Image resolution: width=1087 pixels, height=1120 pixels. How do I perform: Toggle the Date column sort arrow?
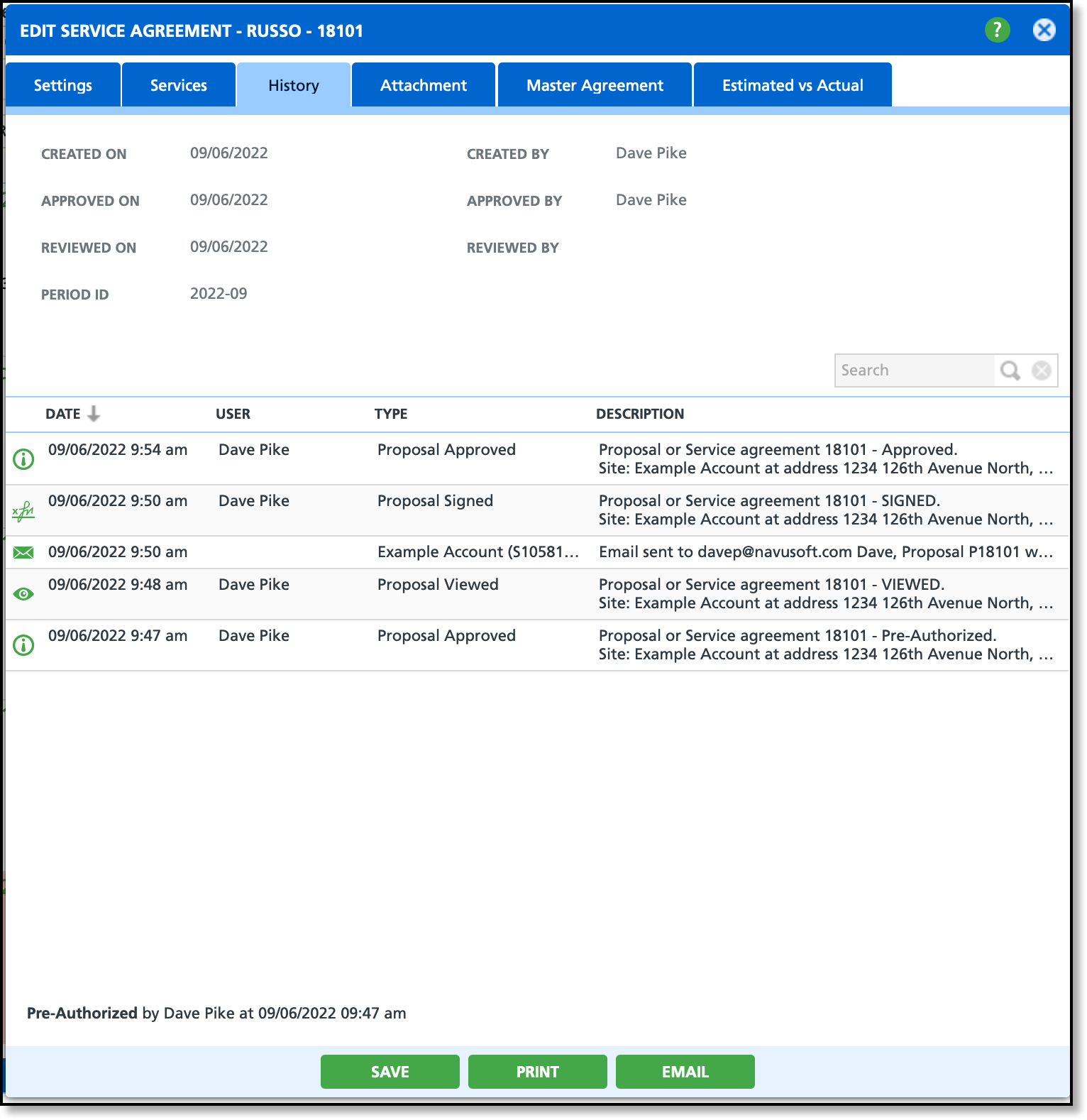(94, 414)
